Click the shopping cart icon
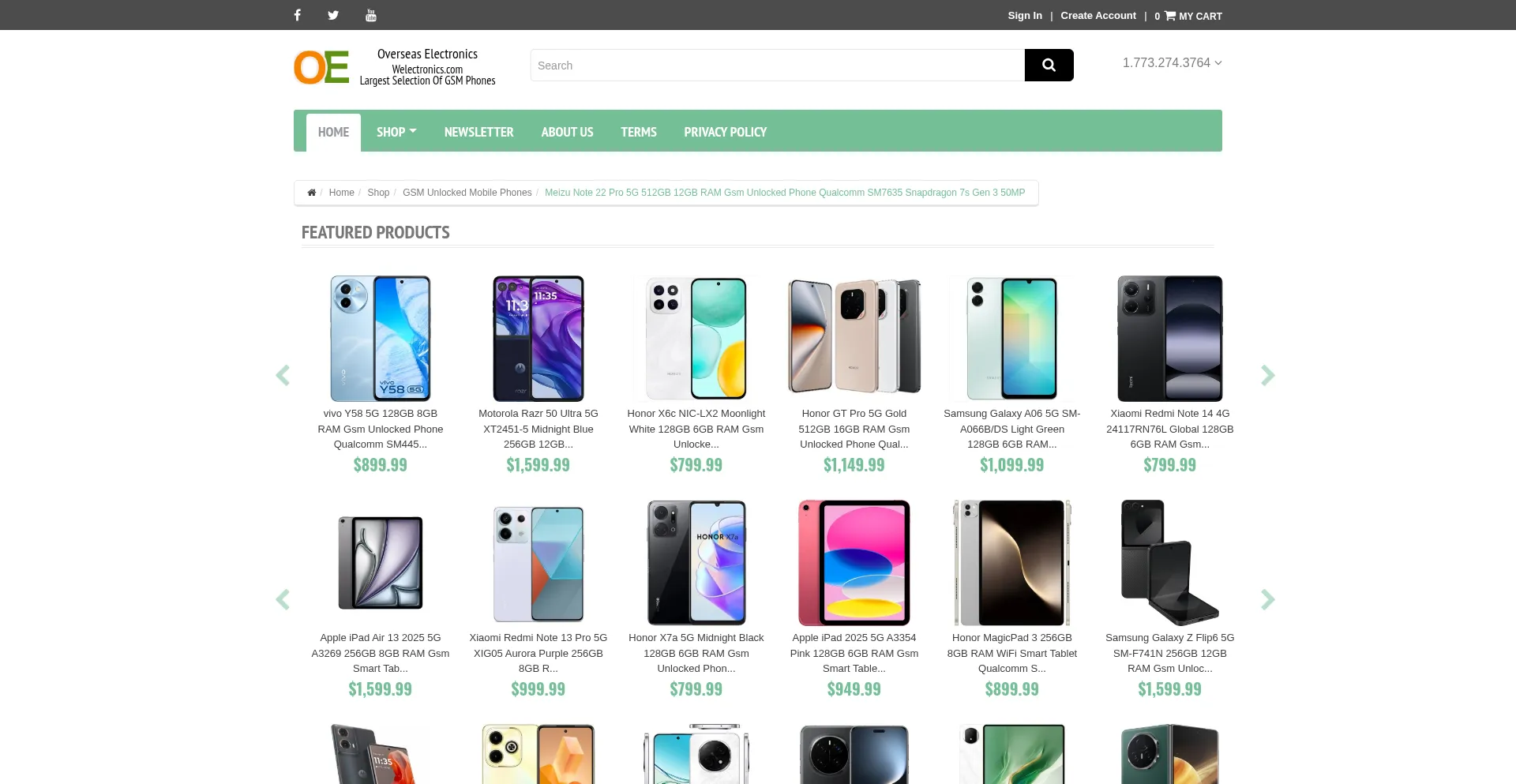This screenshot has width=1516, height=784. coord(1170,15)
